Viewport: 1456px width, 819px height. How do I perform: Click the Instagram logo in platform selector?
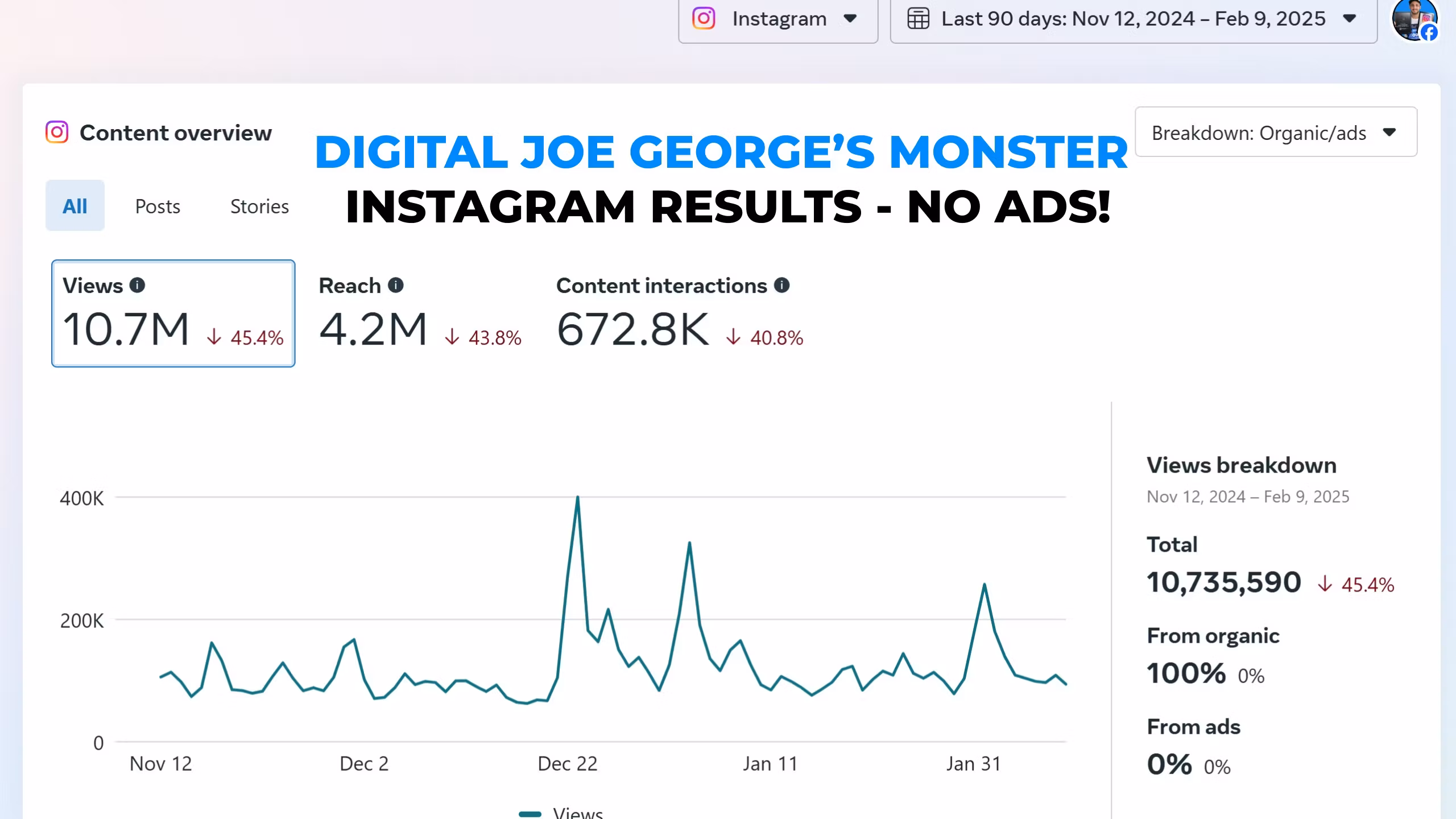coord(704,18)
